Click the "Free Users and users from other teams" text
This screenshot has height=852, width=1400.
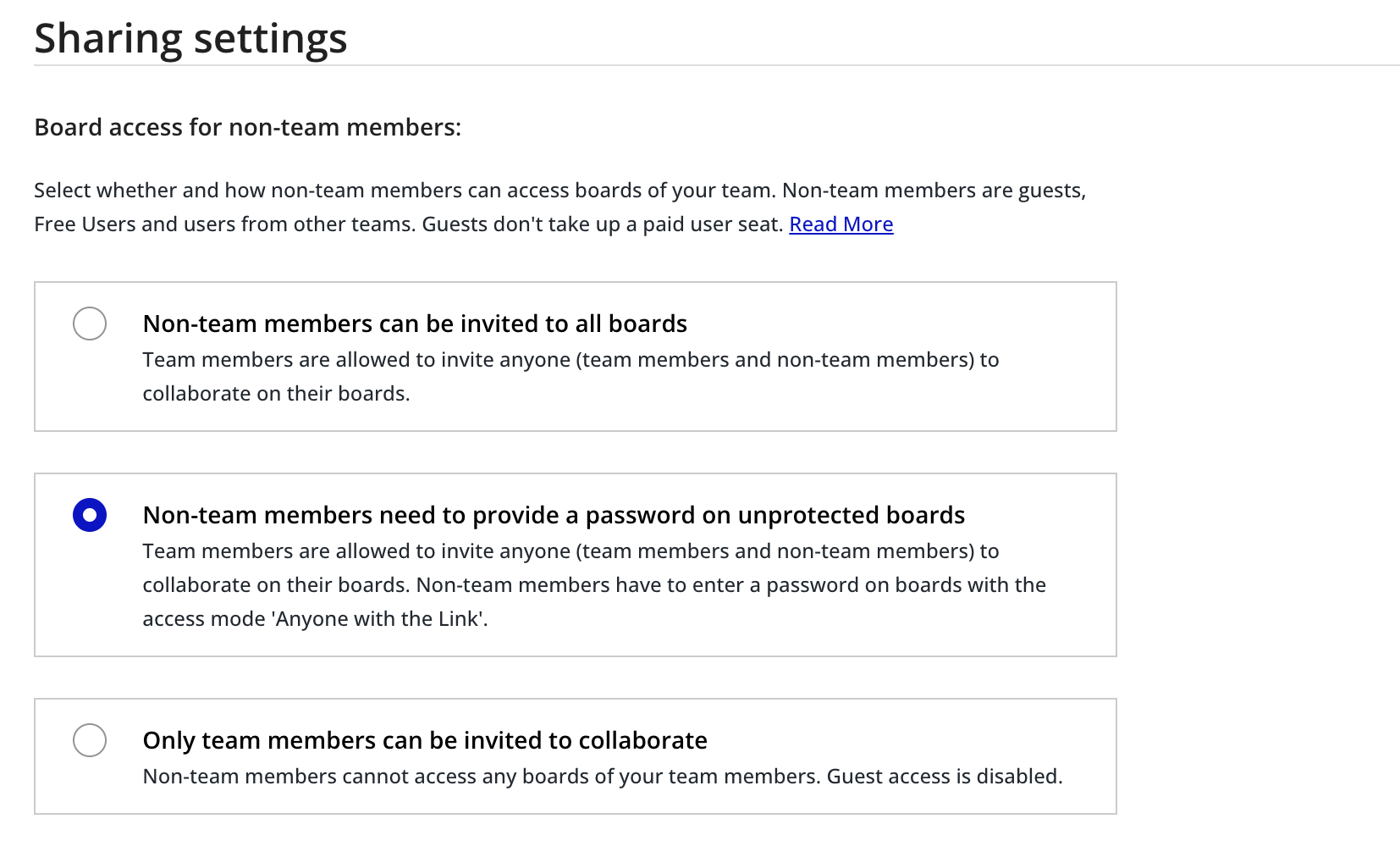click(x=225, y=224)
